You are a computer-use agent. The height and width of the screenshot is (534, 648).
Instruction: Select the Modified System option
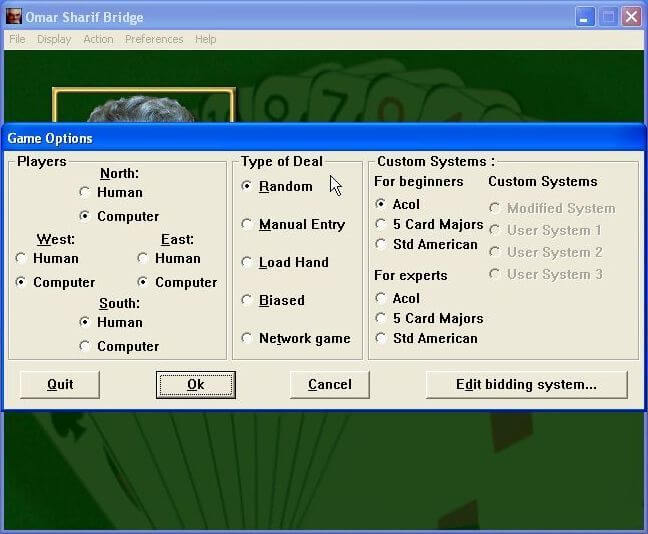pos(552,208)
